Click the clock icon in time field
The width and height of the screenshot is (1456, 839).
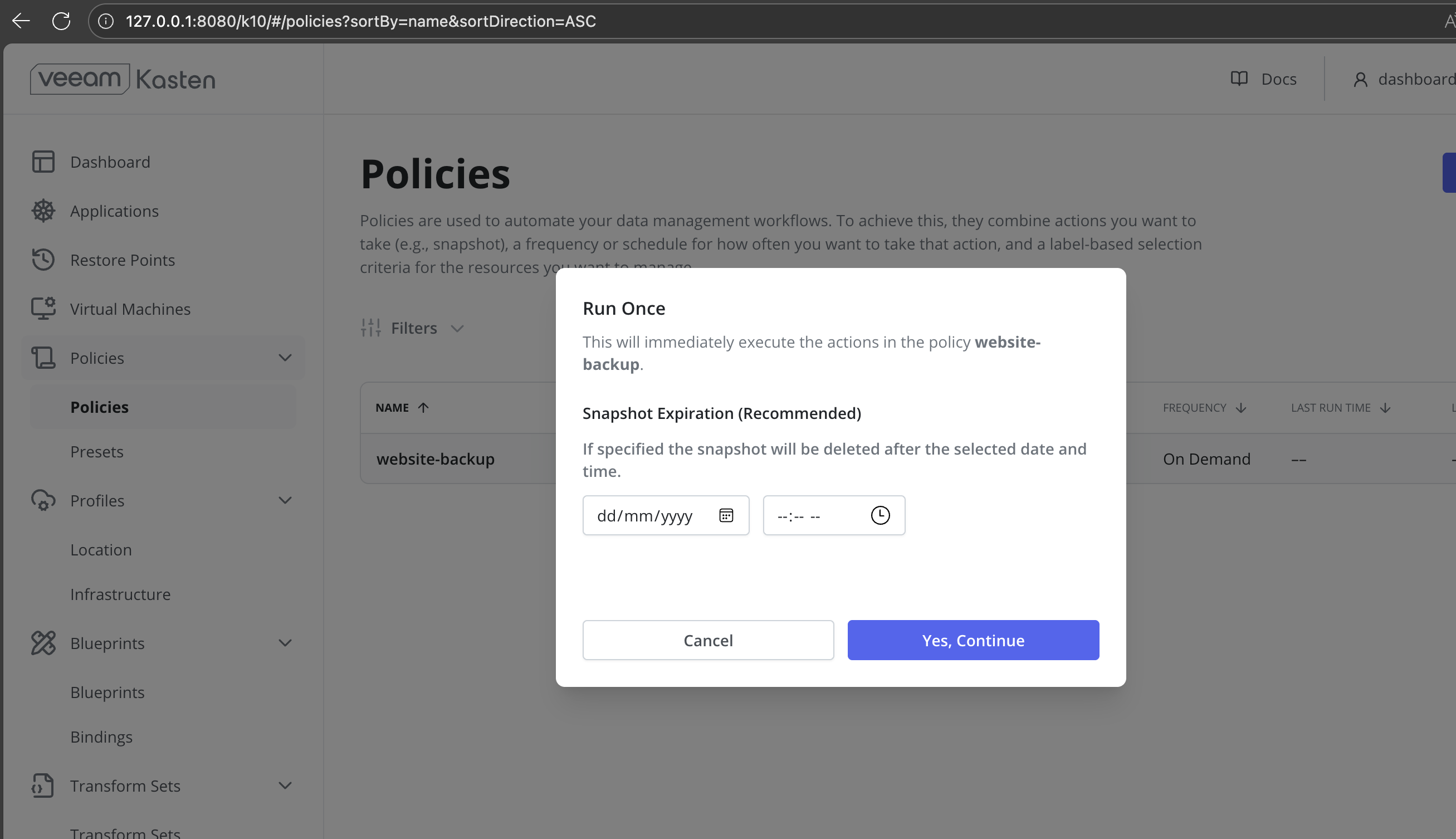(x=880, y=515)
